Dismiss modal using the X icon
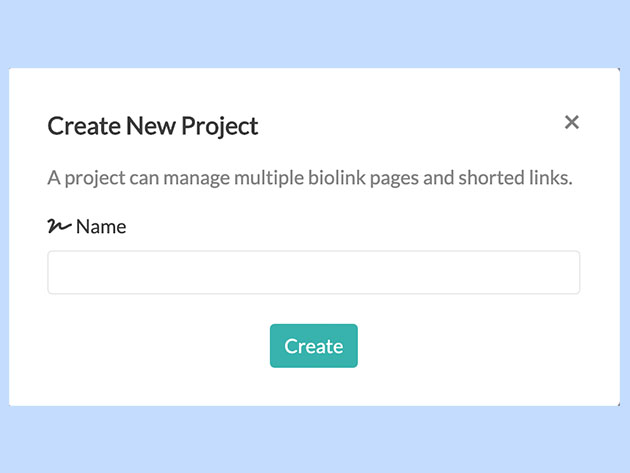The width and height of the screenshot is (630, 473). 572,122
